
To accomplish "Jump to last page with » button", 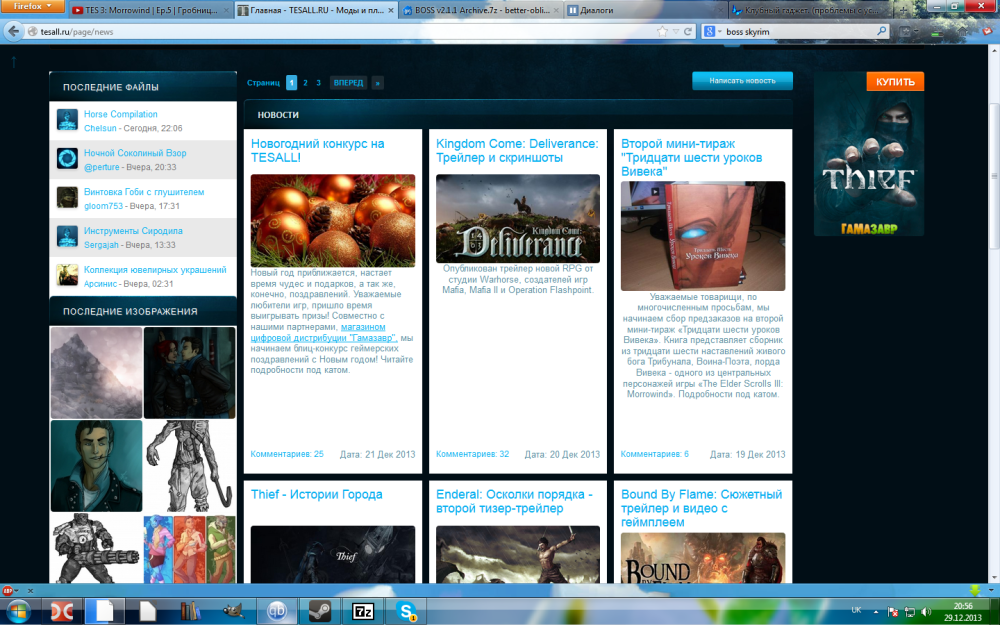I will 378,83.
